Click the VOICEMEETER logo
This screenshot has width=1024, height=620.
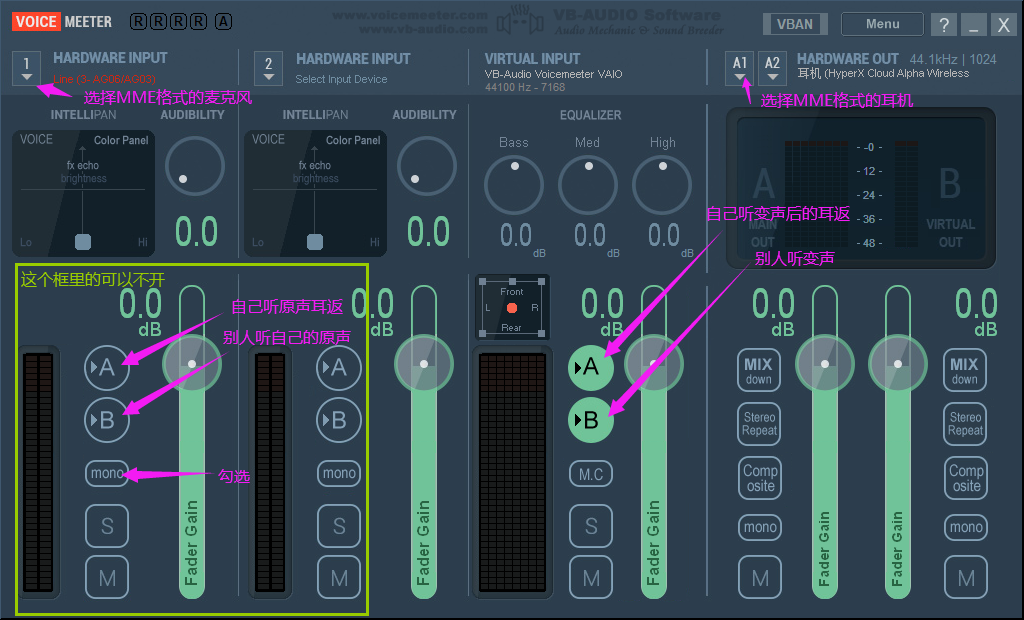point(62,22)
